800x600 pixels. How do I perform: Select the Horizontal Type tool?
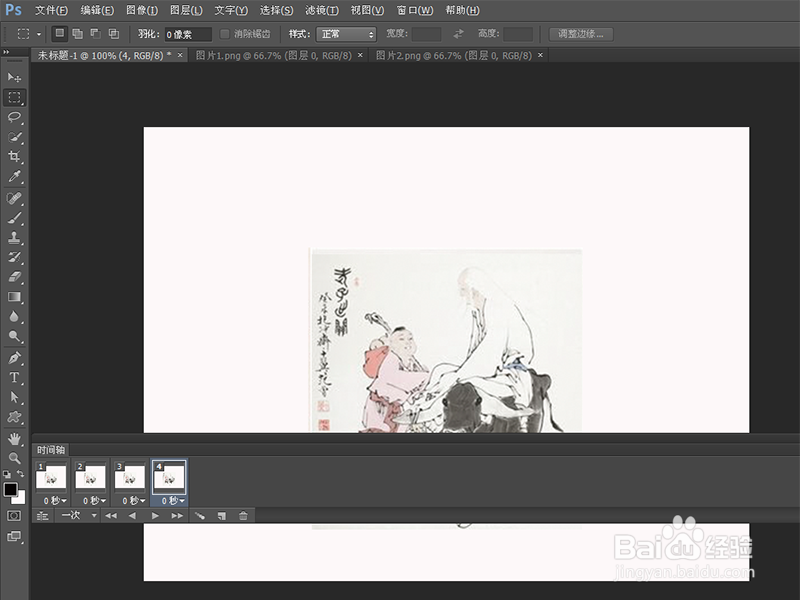pos(14,378)
